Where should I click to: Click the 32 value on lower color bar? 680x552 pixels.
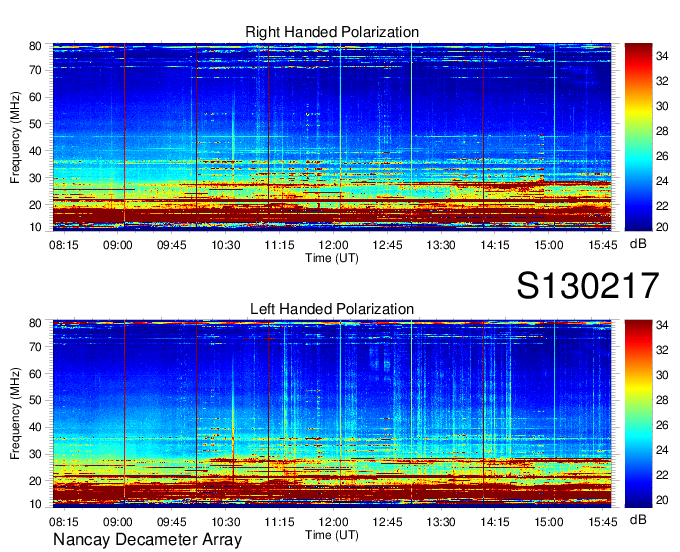662,349
